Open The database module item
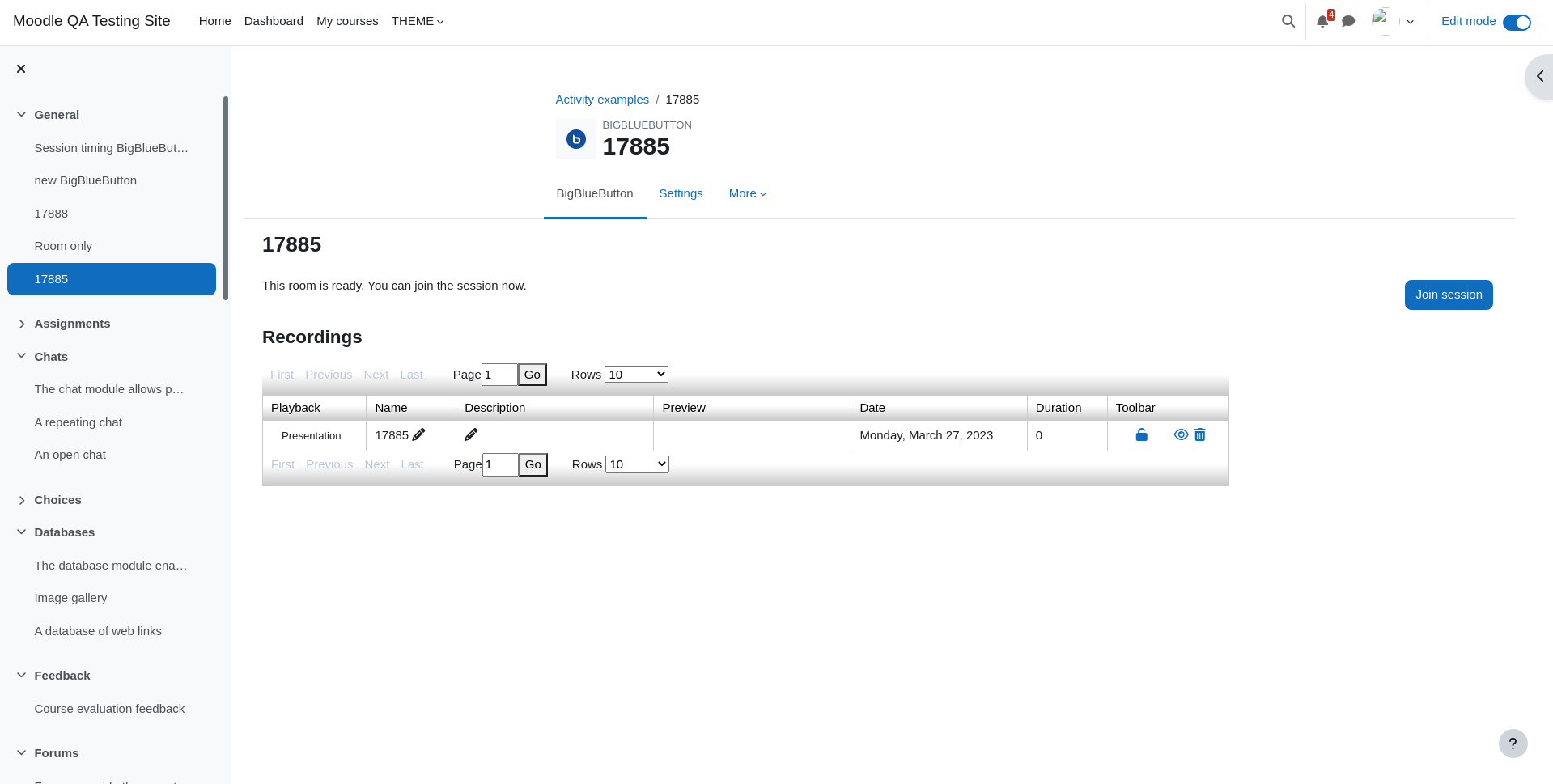The image size is (1553, 784). click(x=112, y=566)
